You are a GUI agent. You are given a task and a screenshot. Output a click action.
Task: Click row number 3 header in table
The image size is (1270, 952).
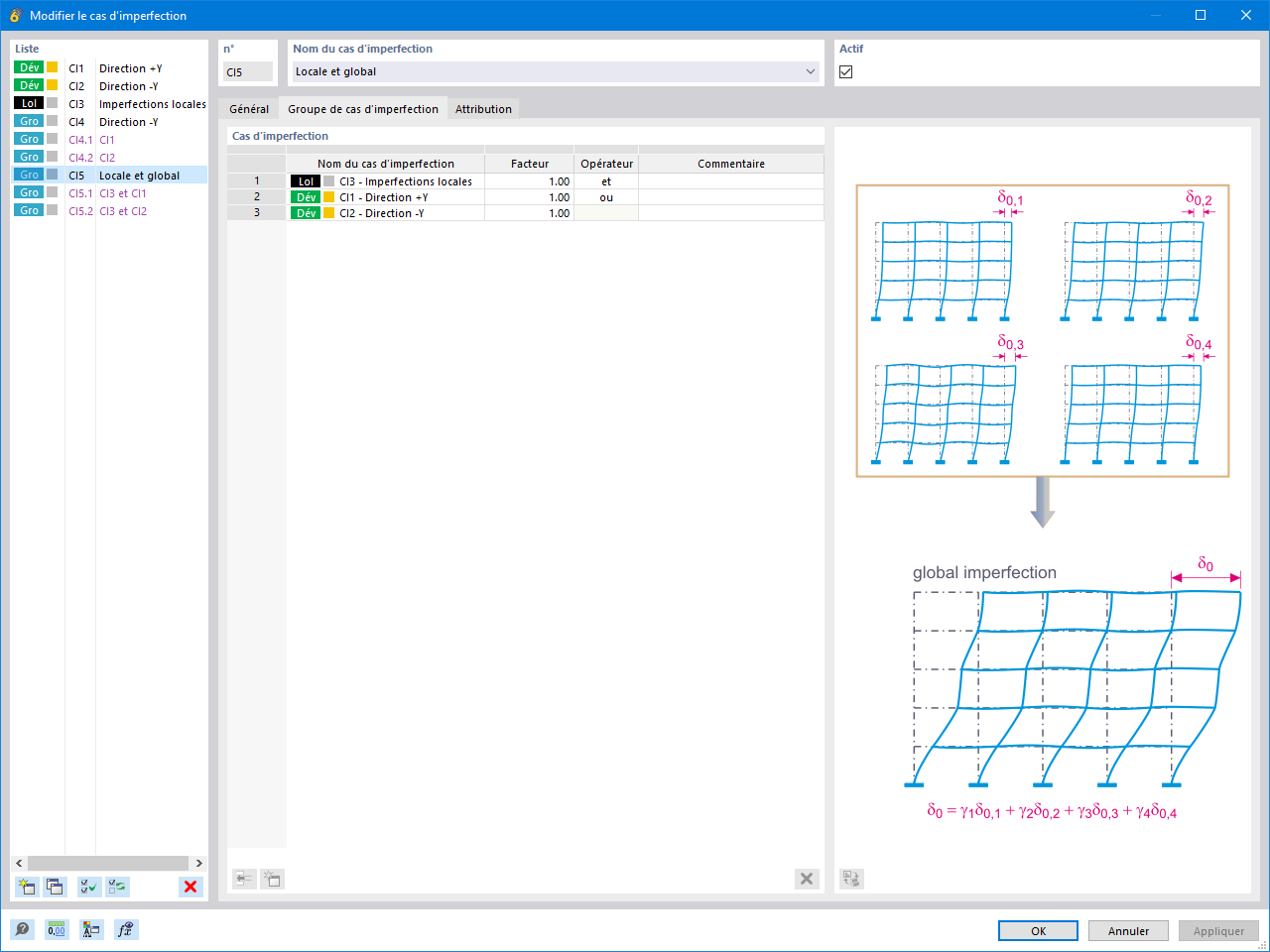(257, 213)
